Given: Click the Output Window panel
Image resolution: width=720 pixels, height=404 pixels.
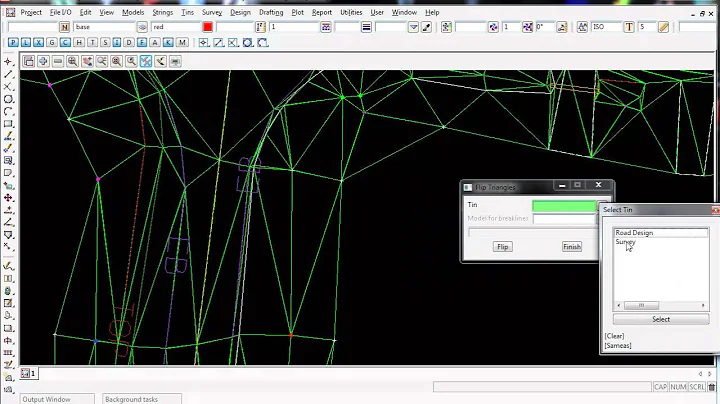Looking at the screenshot, I should coord(57,399).
